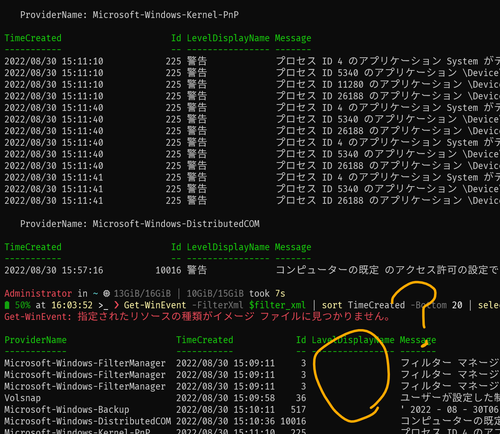This screenshot has height=434, width=500.
Task: Select the timestamp 2022/08/30 15:10:11
Action: click(x=225, y=410)
